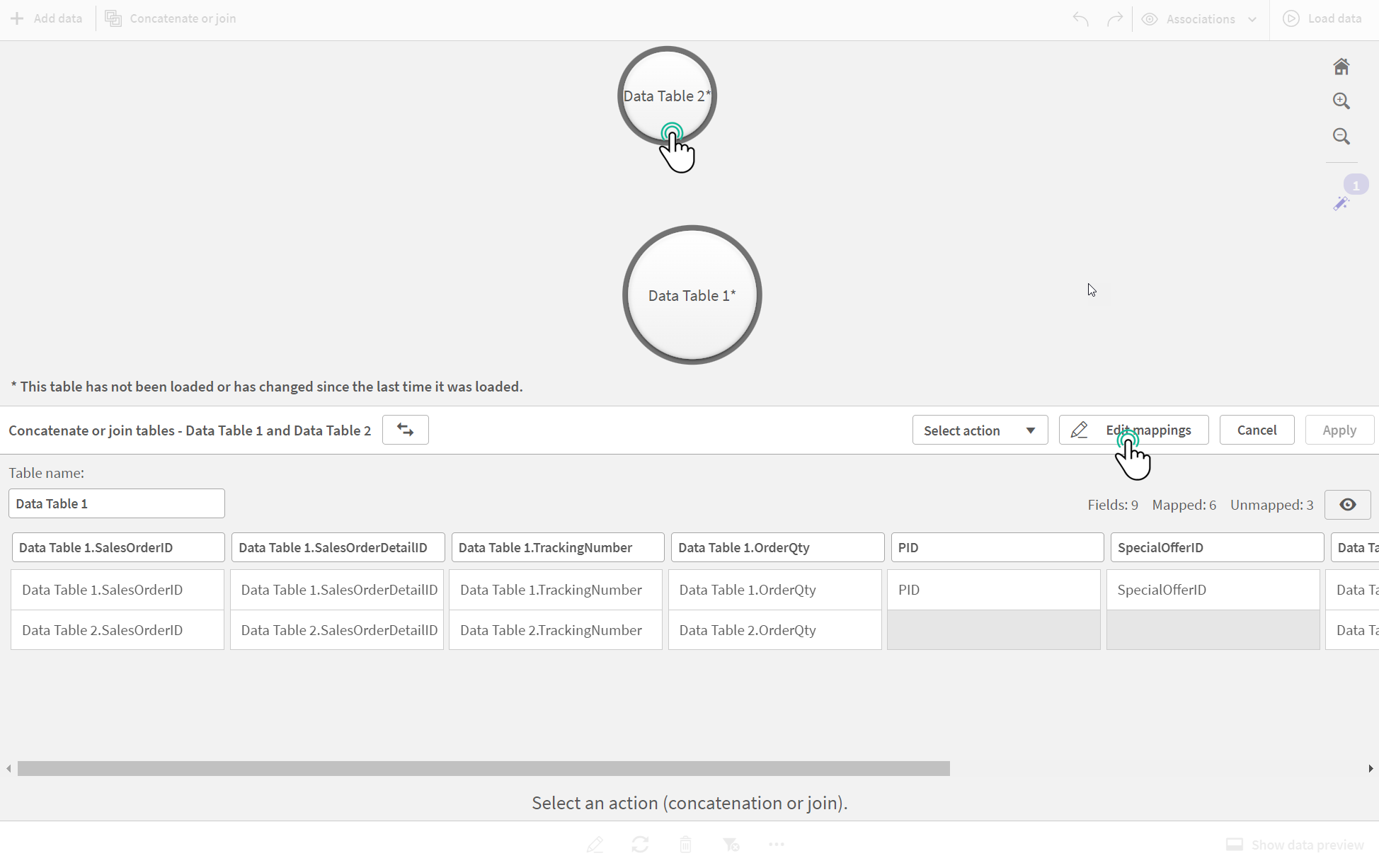
Task: Click the Load data button icon
Action: pos(1291,18)
